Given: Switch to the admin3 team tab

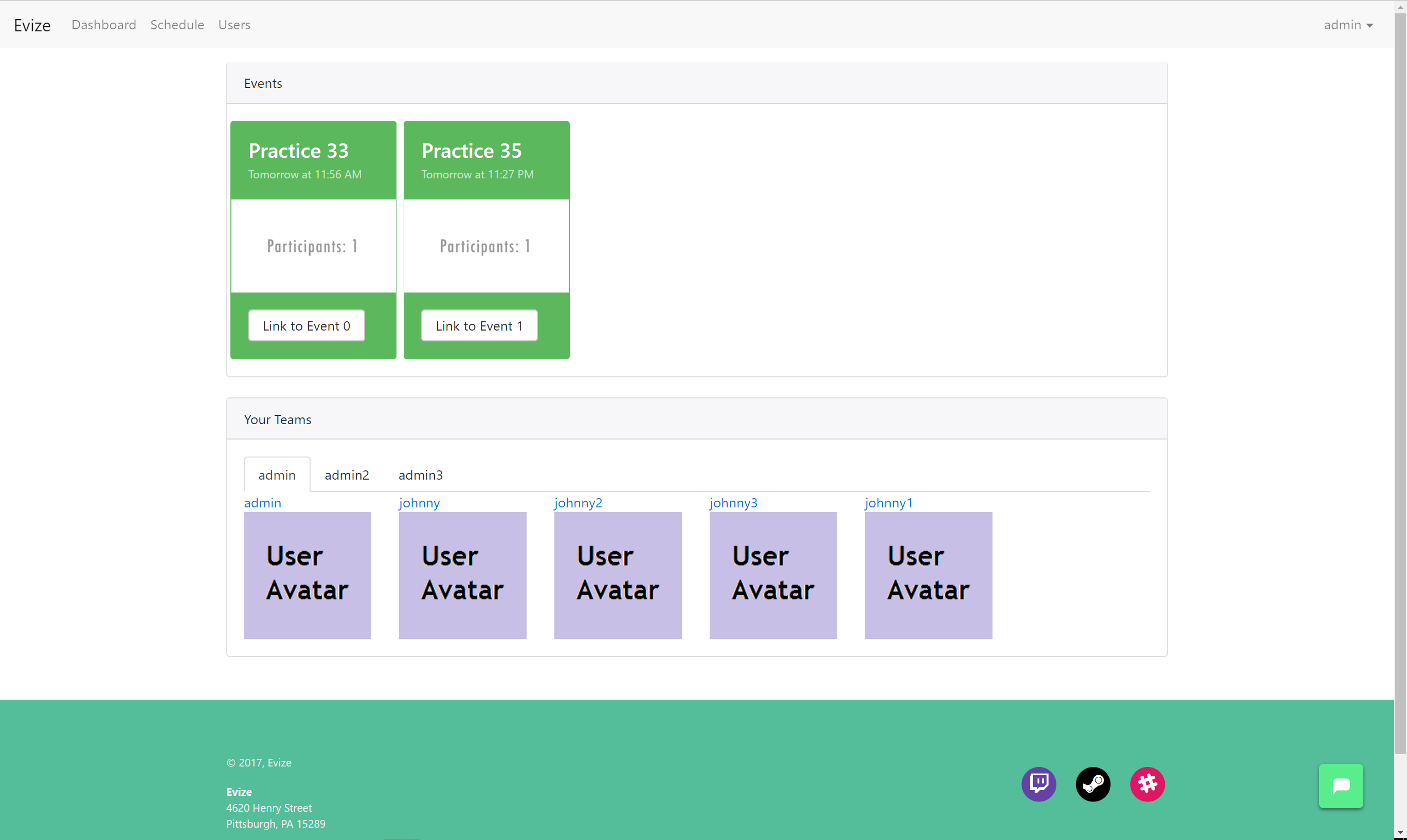Looking at the screenshot, I should (420, 475).
